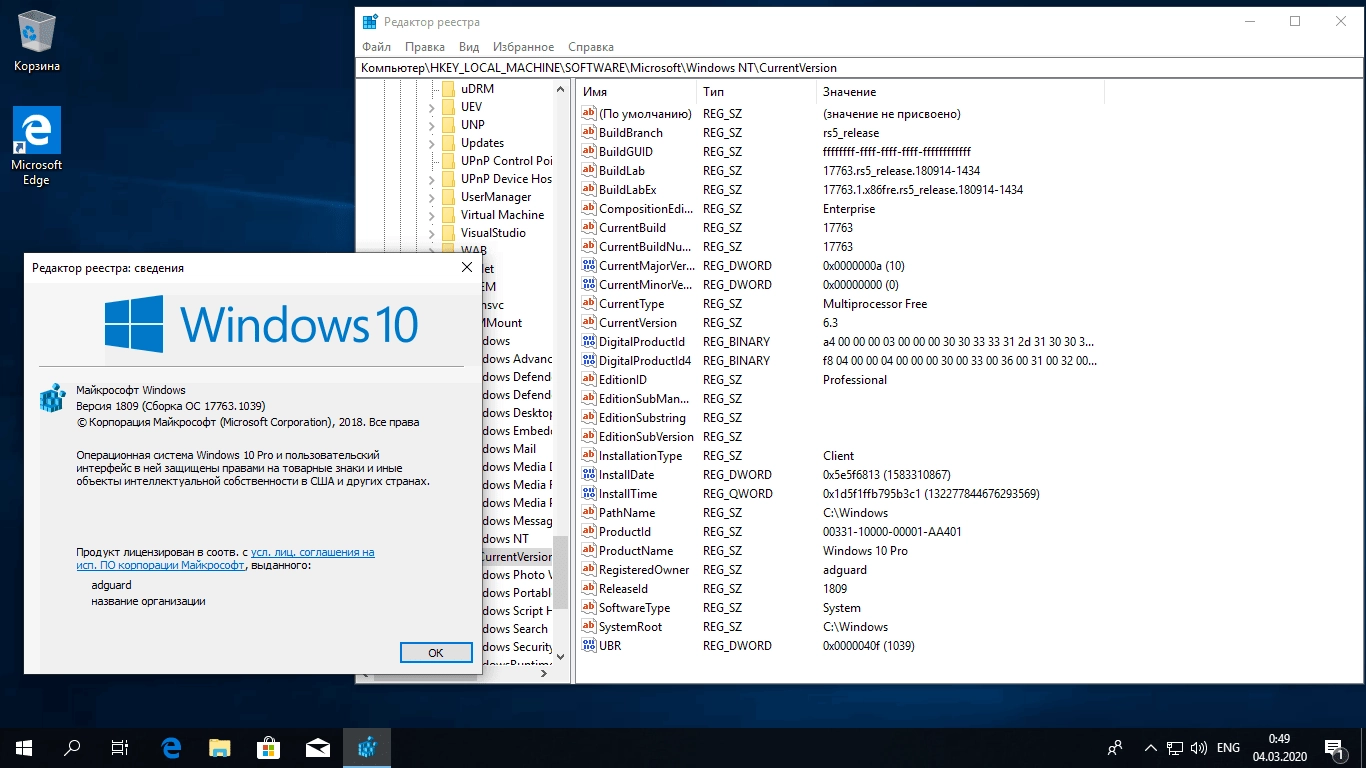Screen dimensions: 1366x768
Task: Open the notification center icon
Action: coord(1334,747)
